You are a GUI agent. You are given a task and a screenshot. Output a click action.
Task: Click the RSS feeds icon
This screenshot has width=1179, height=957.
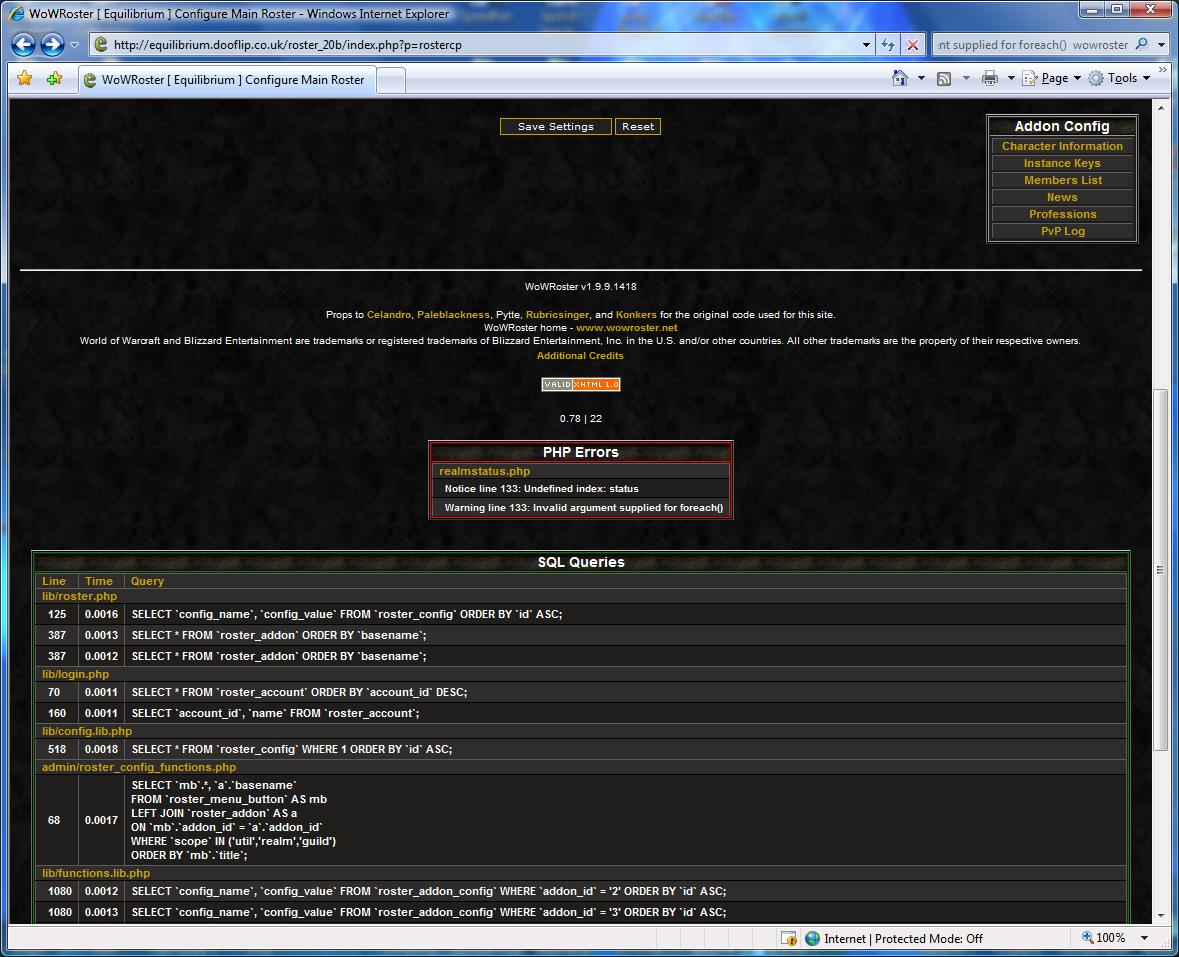coord(944,78)
